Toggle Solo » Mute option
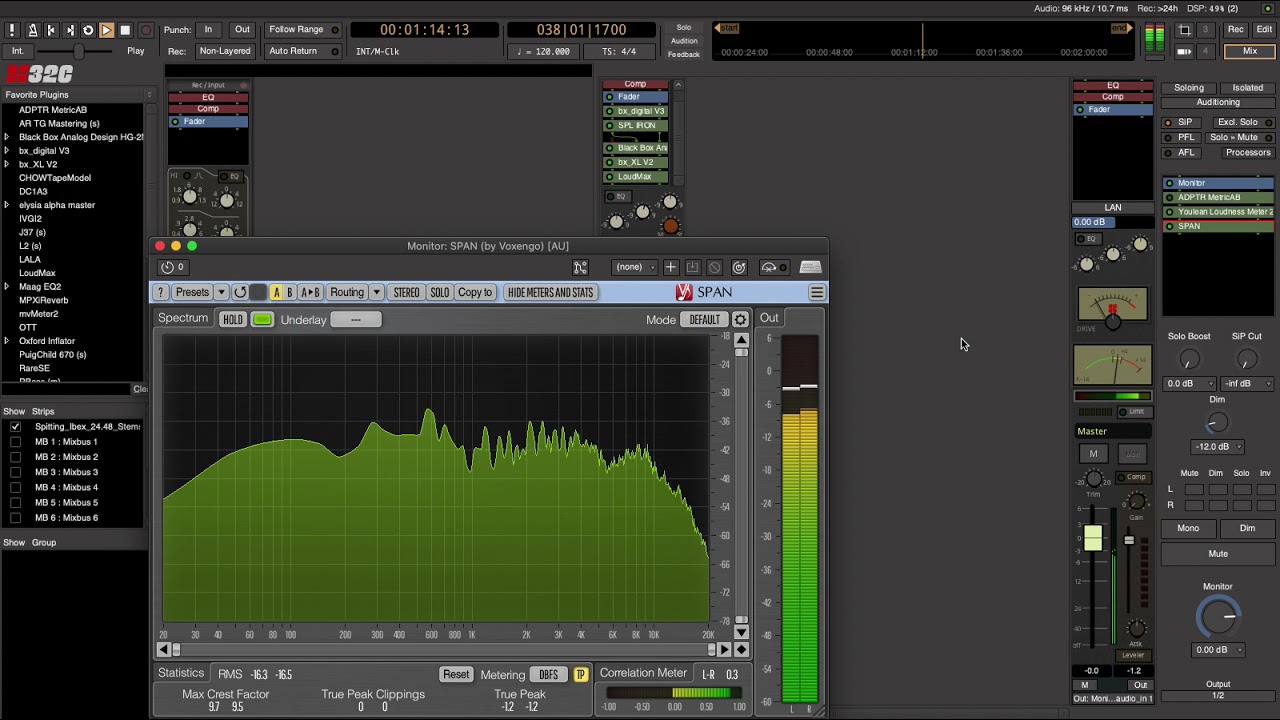Viewport: 1280px width, 720px height. click(x=1238, y=137)
